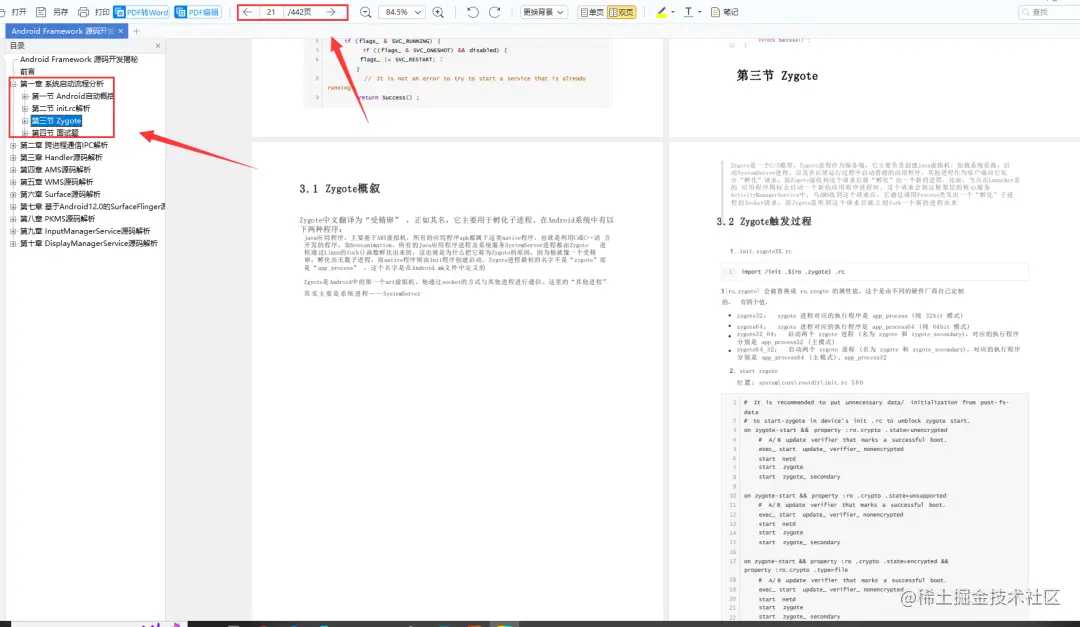Viewport: 1080px width, 627px height.
Task: Toggle the redo arrow
Action: click(x=495, y=12)
